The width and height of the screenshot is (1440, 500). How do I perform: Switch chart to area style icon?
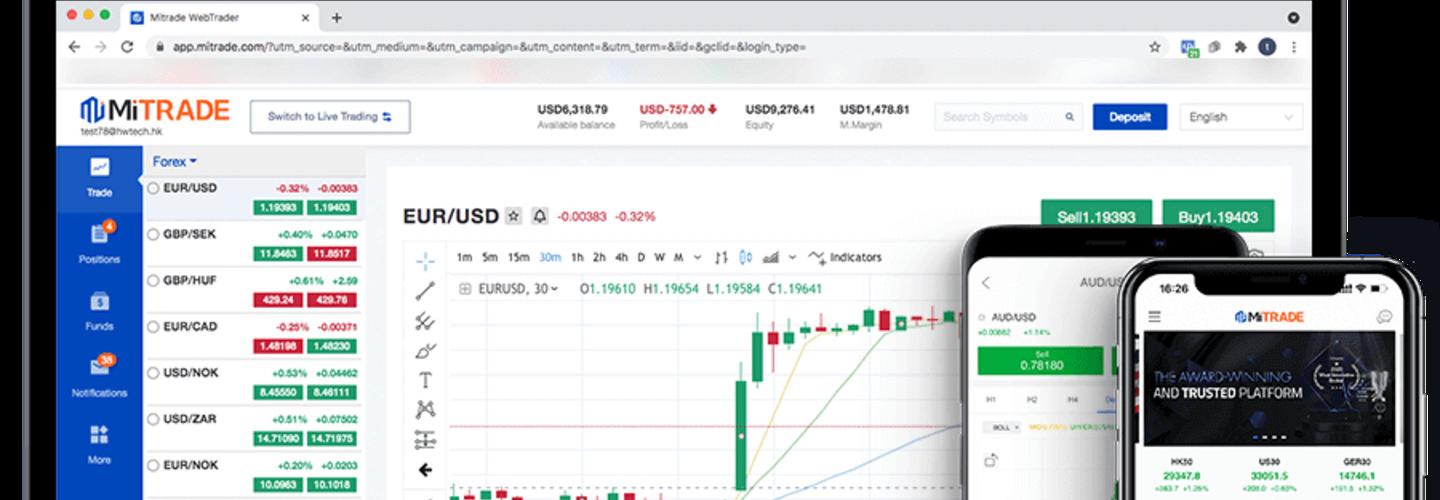770,257
